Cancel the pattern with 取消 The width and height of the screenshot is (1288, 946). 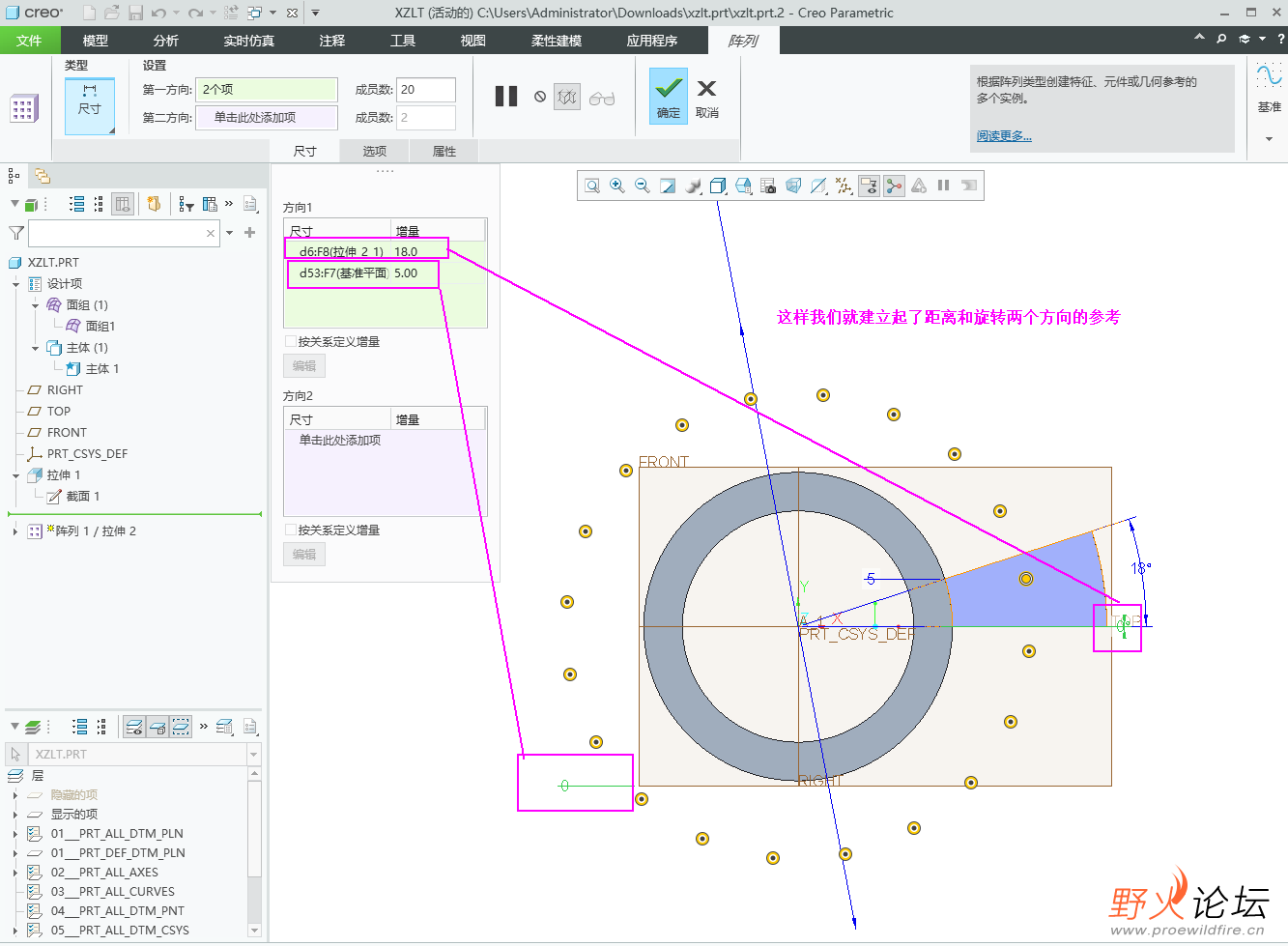point(707,99)
